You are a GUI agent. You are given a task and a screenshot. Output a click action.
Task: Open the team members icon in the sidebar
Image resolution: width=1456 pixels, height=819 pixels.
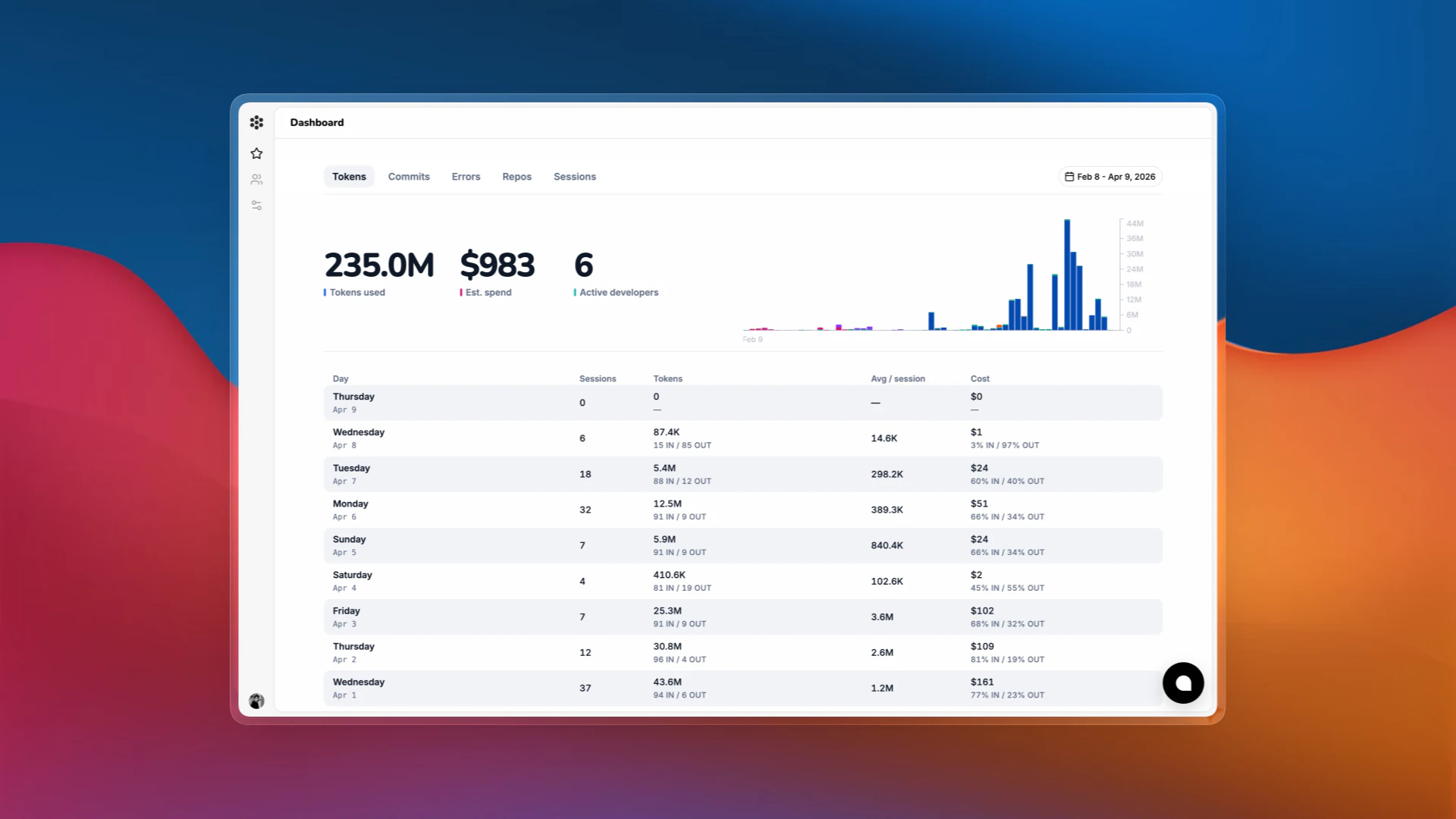coord(256,180)
